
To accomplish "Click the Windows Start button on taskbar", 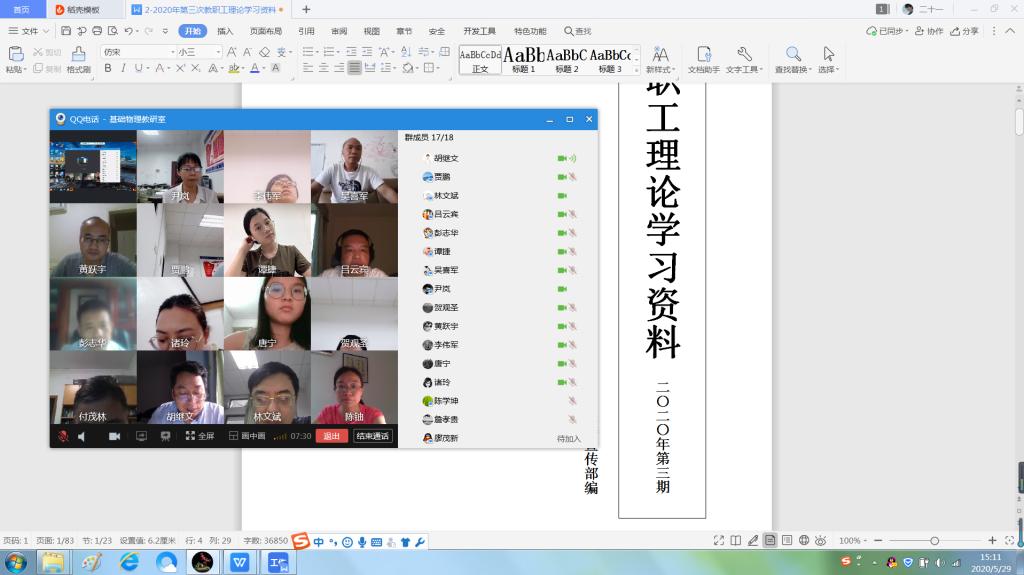I will (x=15, y=562).
